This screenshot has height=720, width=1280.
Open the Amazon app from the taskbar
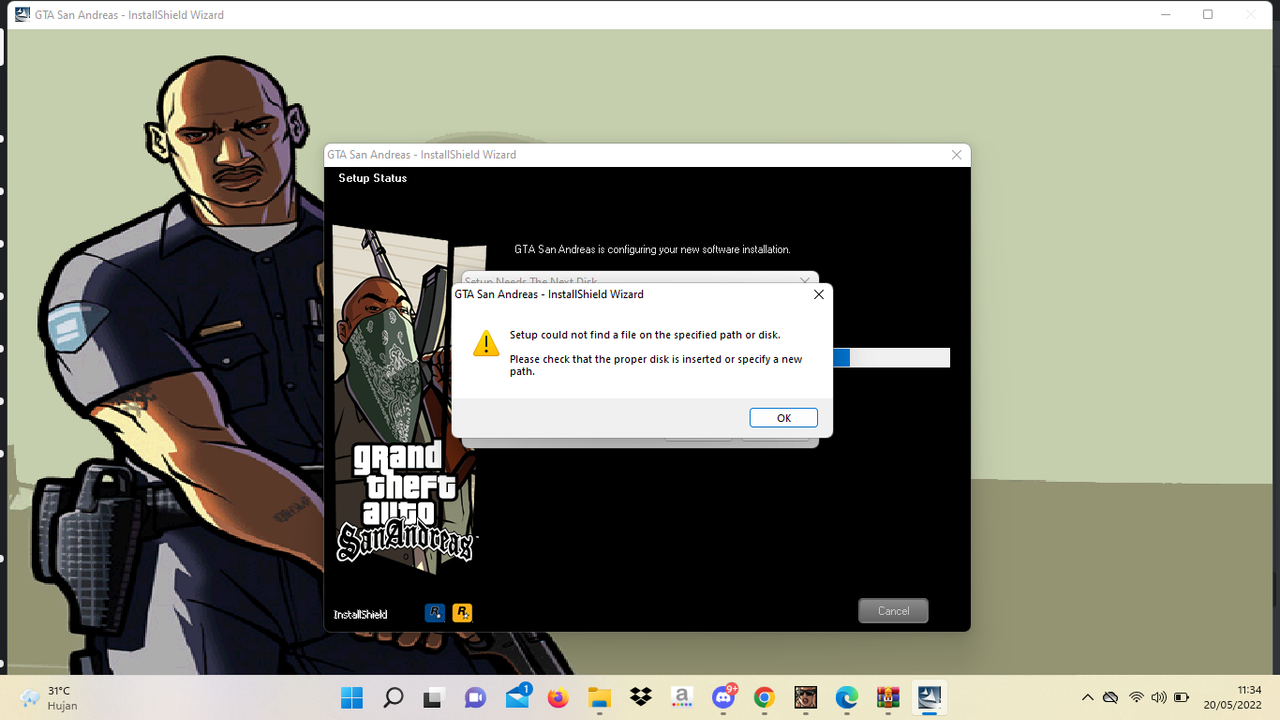point(682,697)
